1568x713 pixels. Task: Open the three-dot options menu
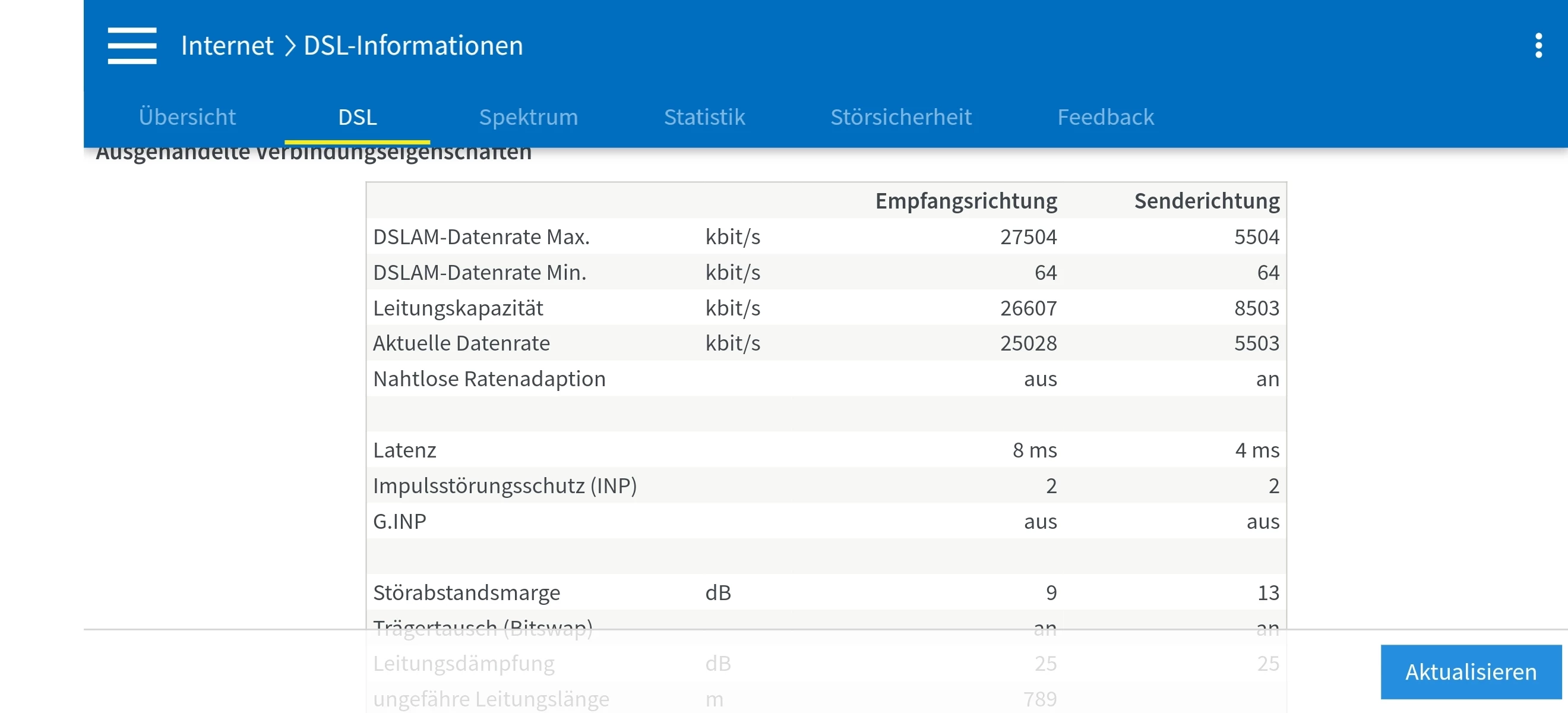(x=1538, y=46)
